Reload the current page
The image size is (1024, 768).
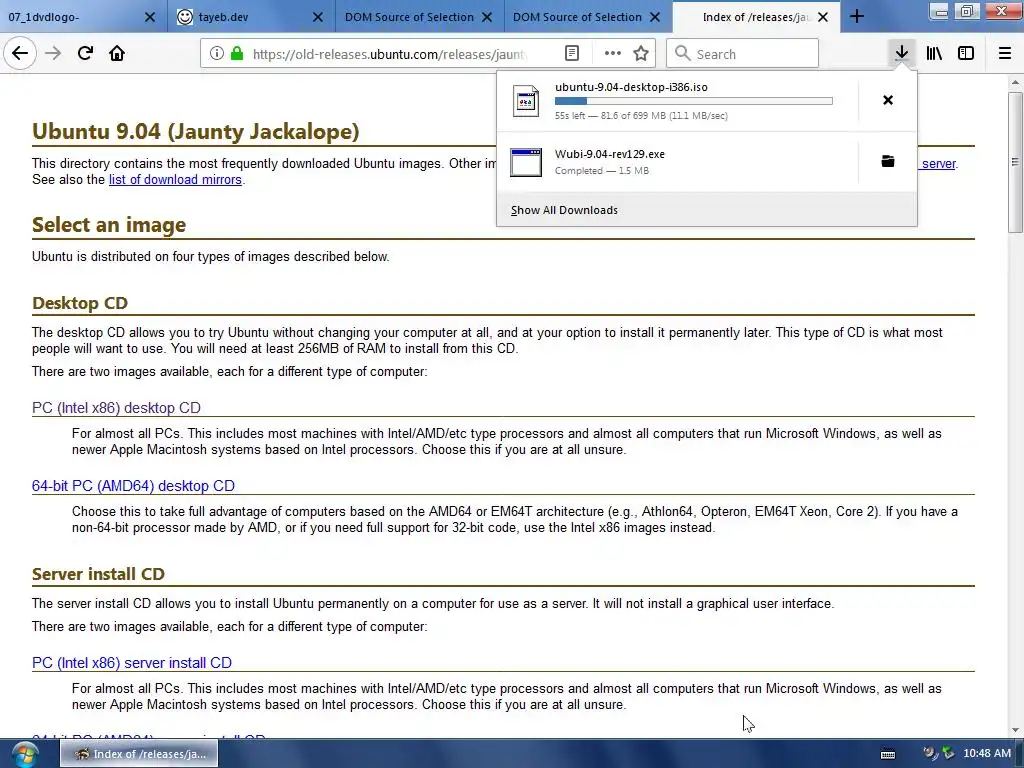pos(85,53)
